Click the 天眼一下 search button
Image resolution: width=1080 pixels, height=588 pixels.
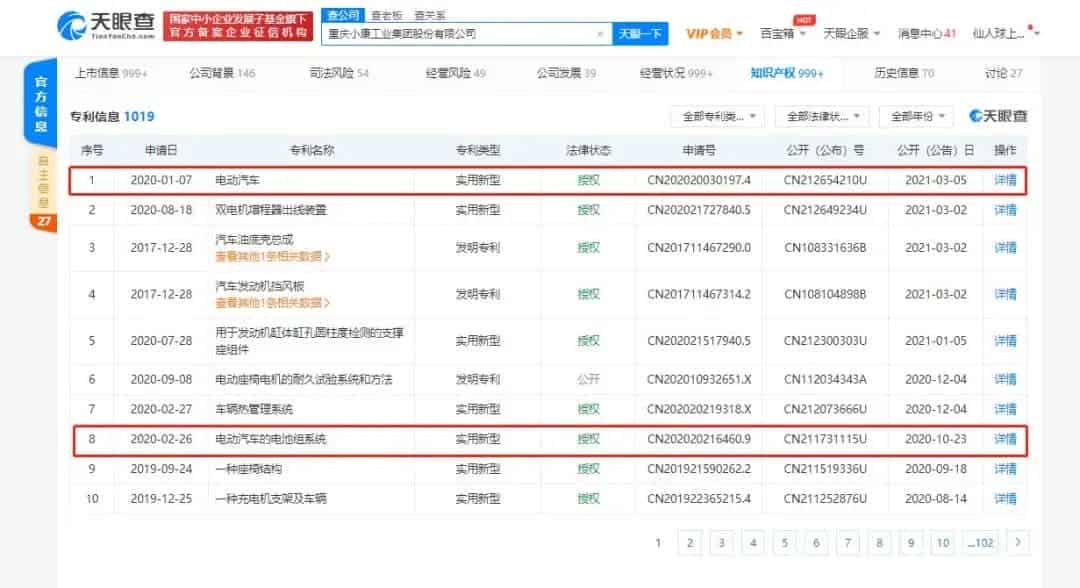[640, 34]
